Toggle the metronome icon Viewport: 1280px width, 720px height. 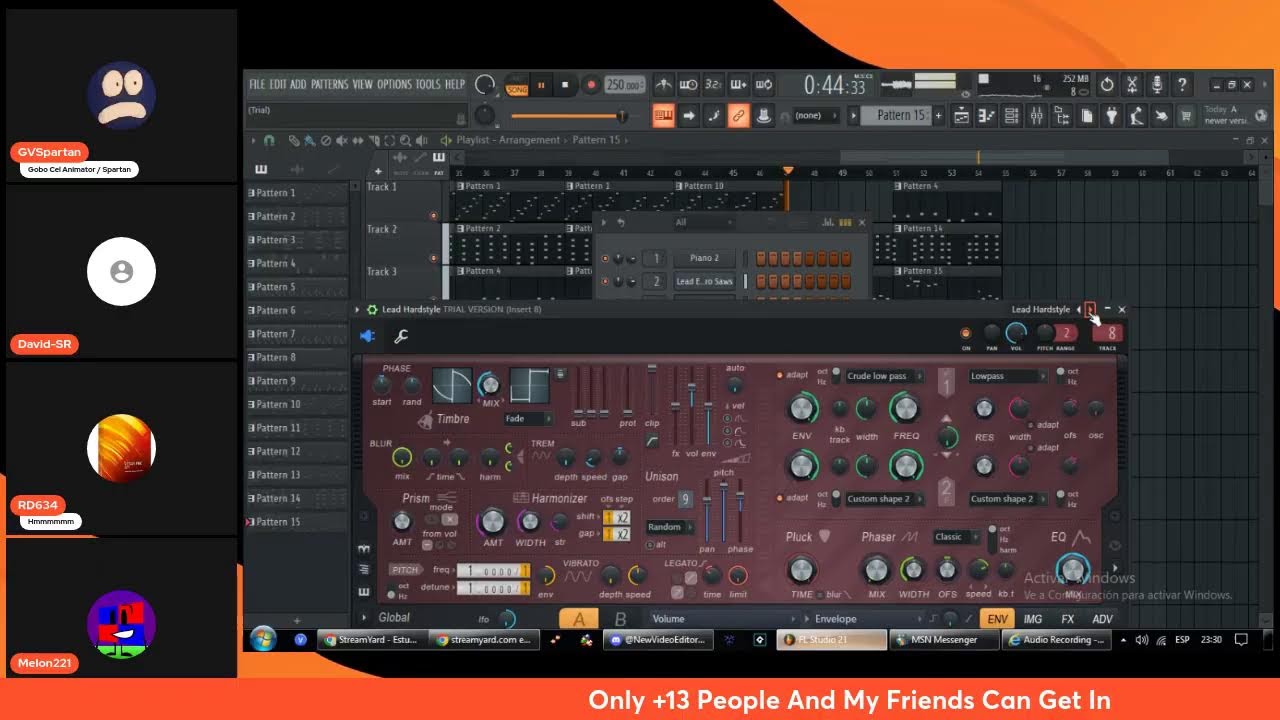pos(663,85)
